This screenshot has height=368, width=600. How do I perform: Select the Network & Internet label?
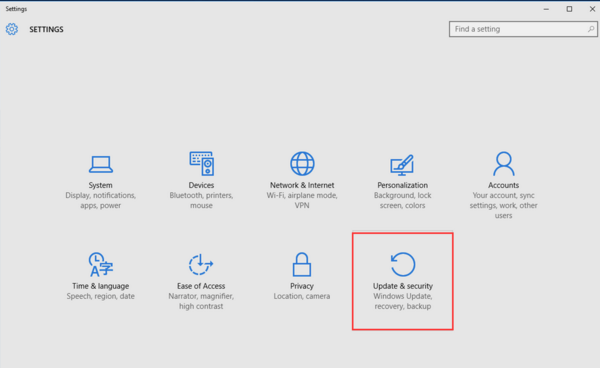(302, 185)
